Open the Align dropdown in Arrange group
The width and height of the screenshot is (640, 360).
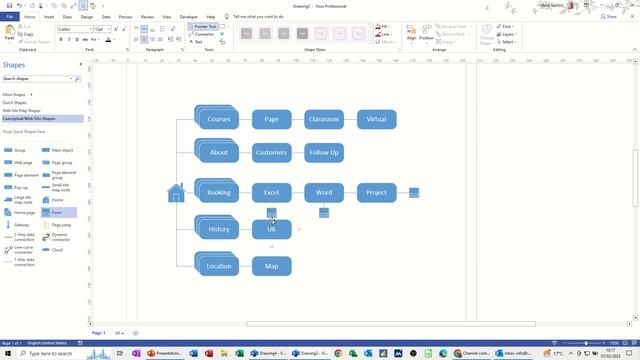411,33
